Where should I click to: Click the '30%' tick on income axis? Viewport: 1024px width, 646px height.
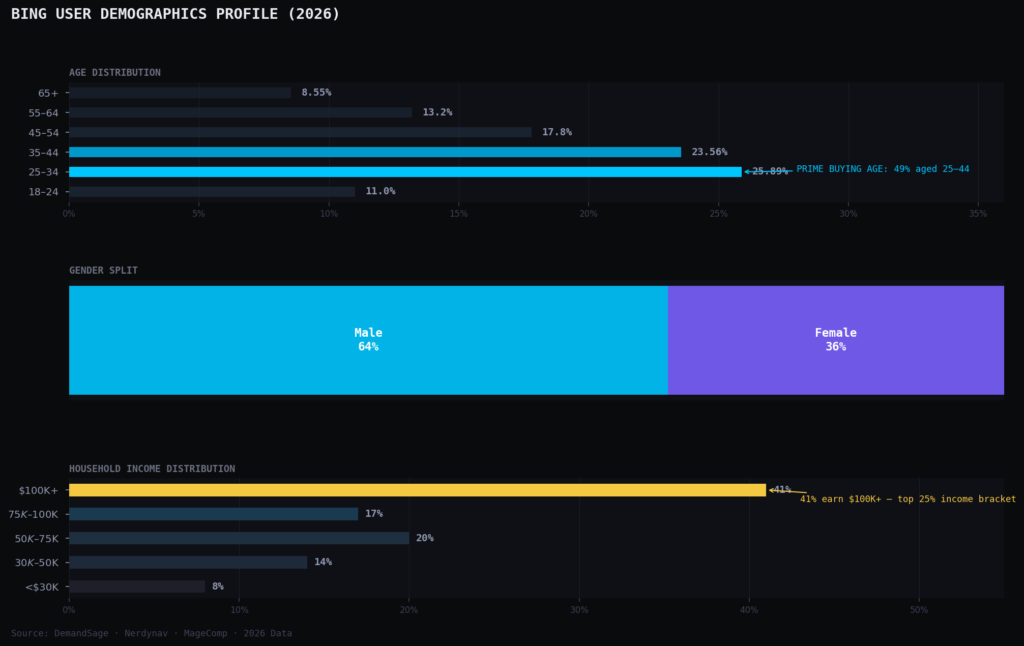point(579,610)
